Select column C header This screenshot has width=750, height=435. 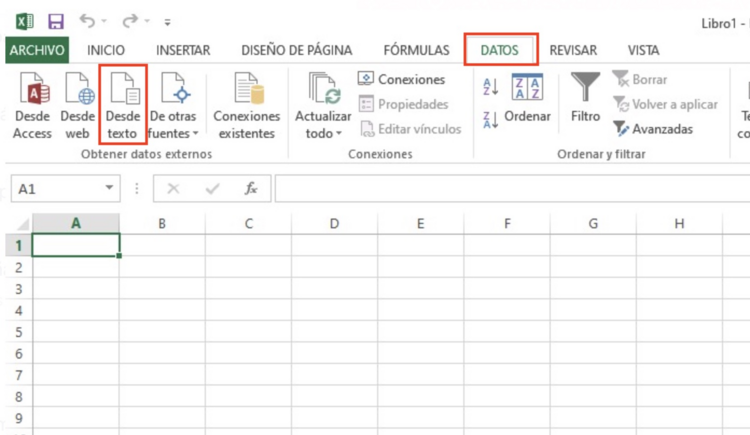pos(248,223)
